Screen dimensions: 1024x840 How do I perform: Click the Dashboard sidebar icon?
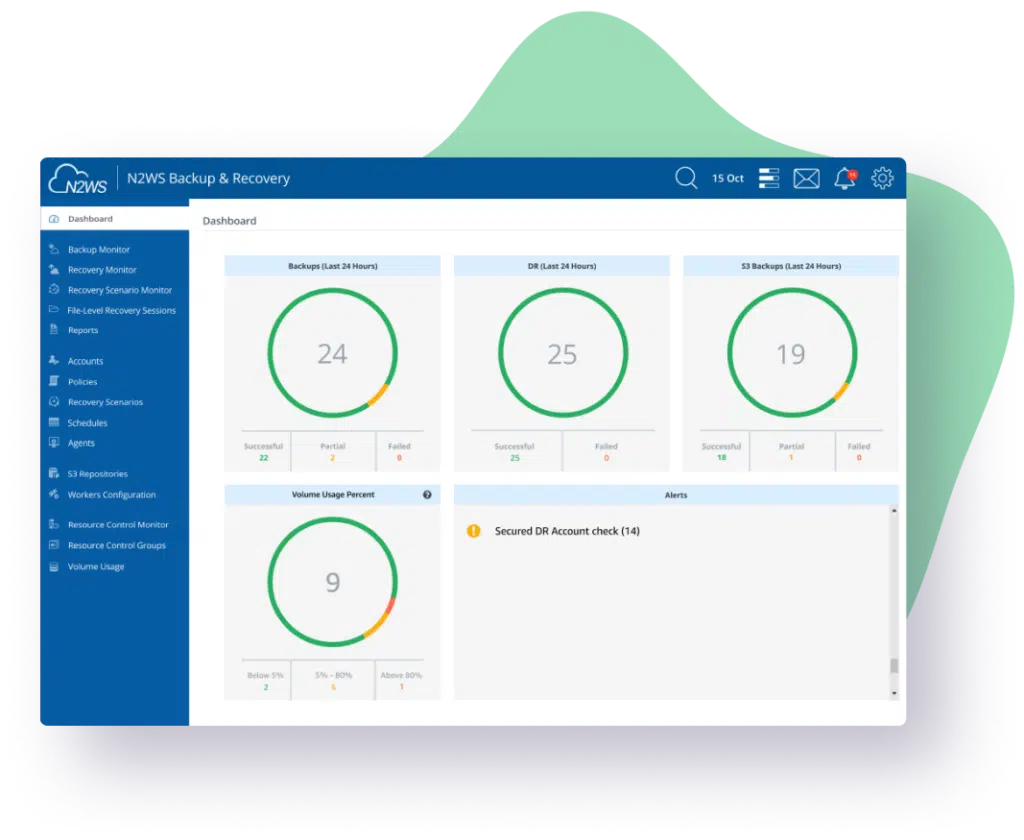(x=54, y=219)
